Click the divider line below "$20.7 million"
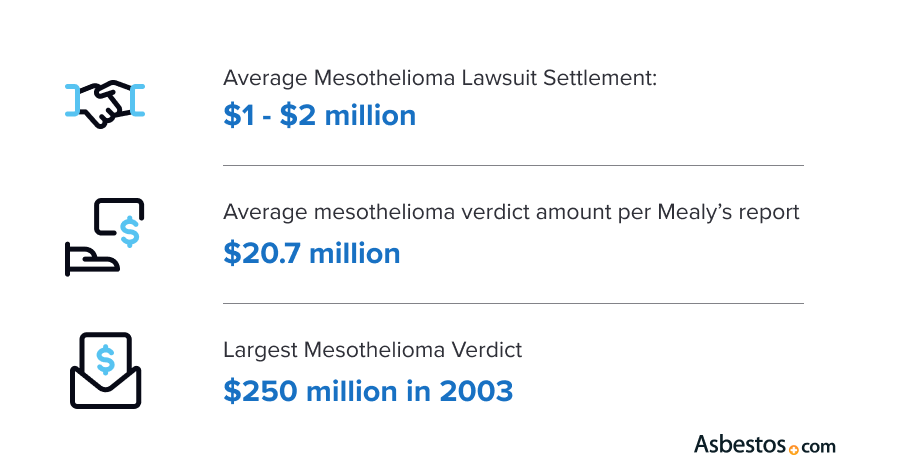The width and height of the screenshot is (900, 476). click(x=513, y=303)
